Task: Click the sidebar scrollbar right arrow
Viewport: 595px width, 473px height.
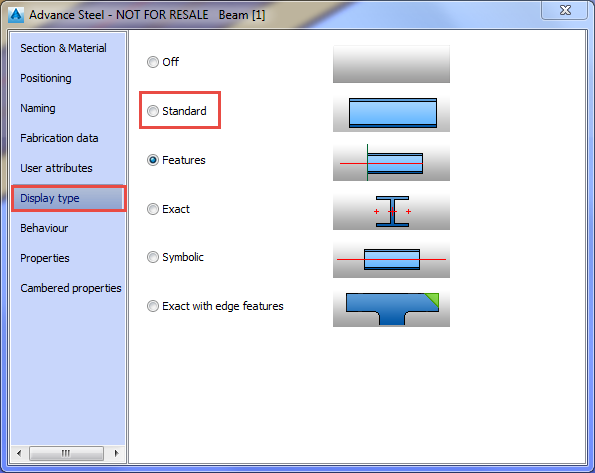Action: point(116,453)
